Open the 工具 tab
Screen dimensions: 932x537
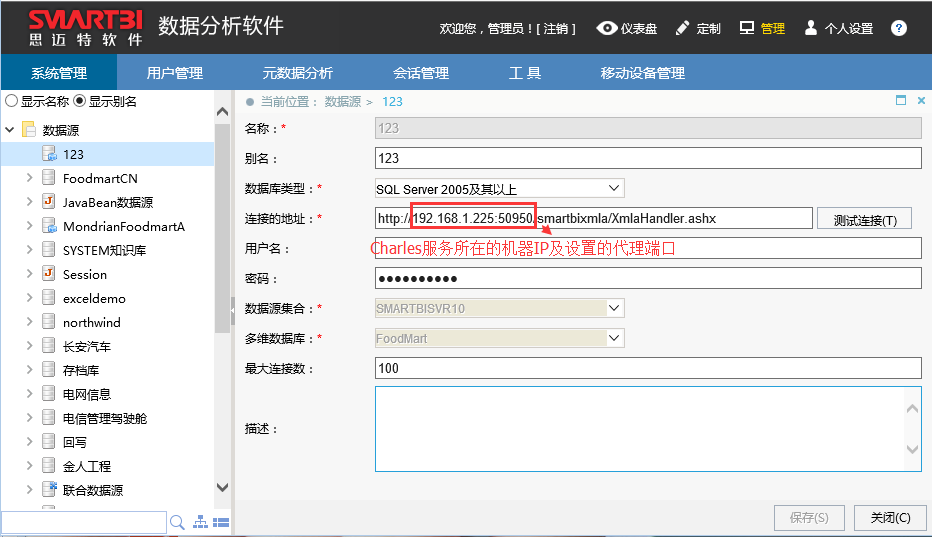pyautogui.click(x=525, y=73)
